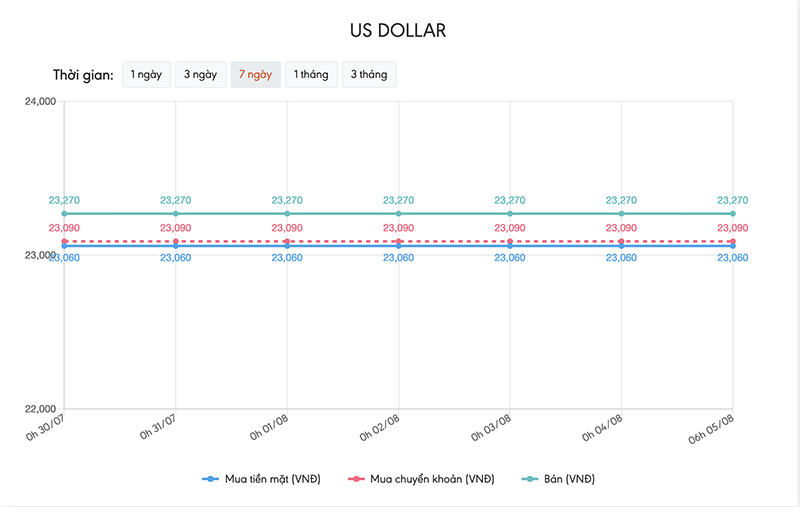Click the 23,270 label above 0h 02/08
The width and height of the screenshot is (800, 507).
(399, 200)
